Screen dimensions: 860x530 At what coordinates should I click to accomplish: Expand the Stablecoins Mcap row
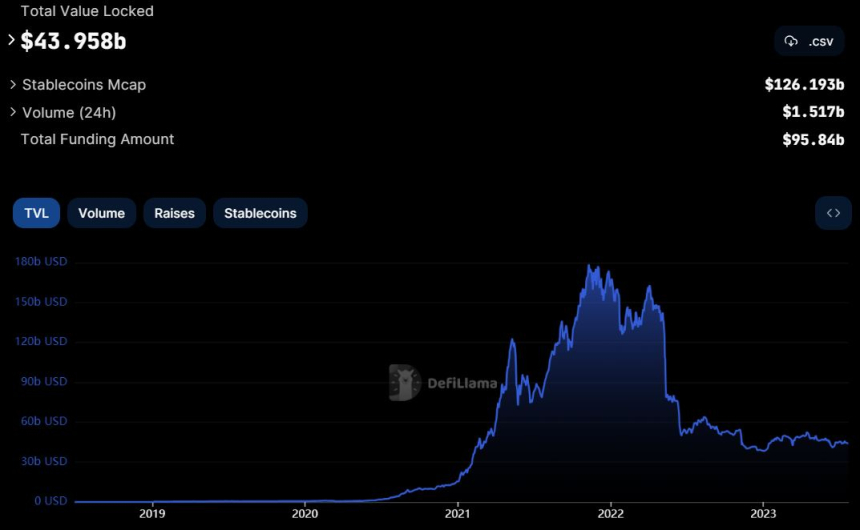tap(12, 85)
